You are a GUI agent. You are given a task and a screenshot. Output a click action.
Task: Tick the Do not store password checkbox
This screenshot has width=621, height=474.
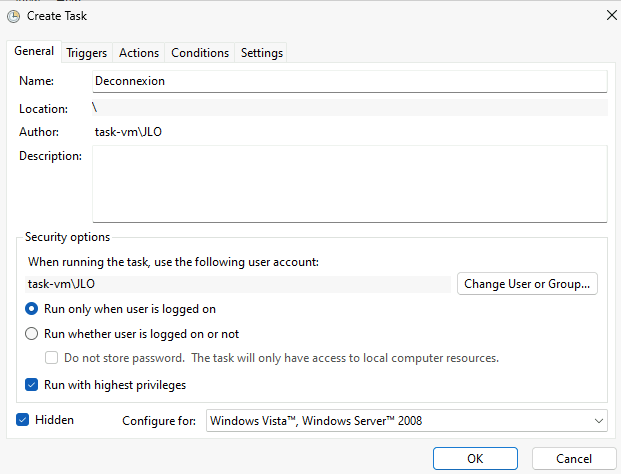coord(51,358)
